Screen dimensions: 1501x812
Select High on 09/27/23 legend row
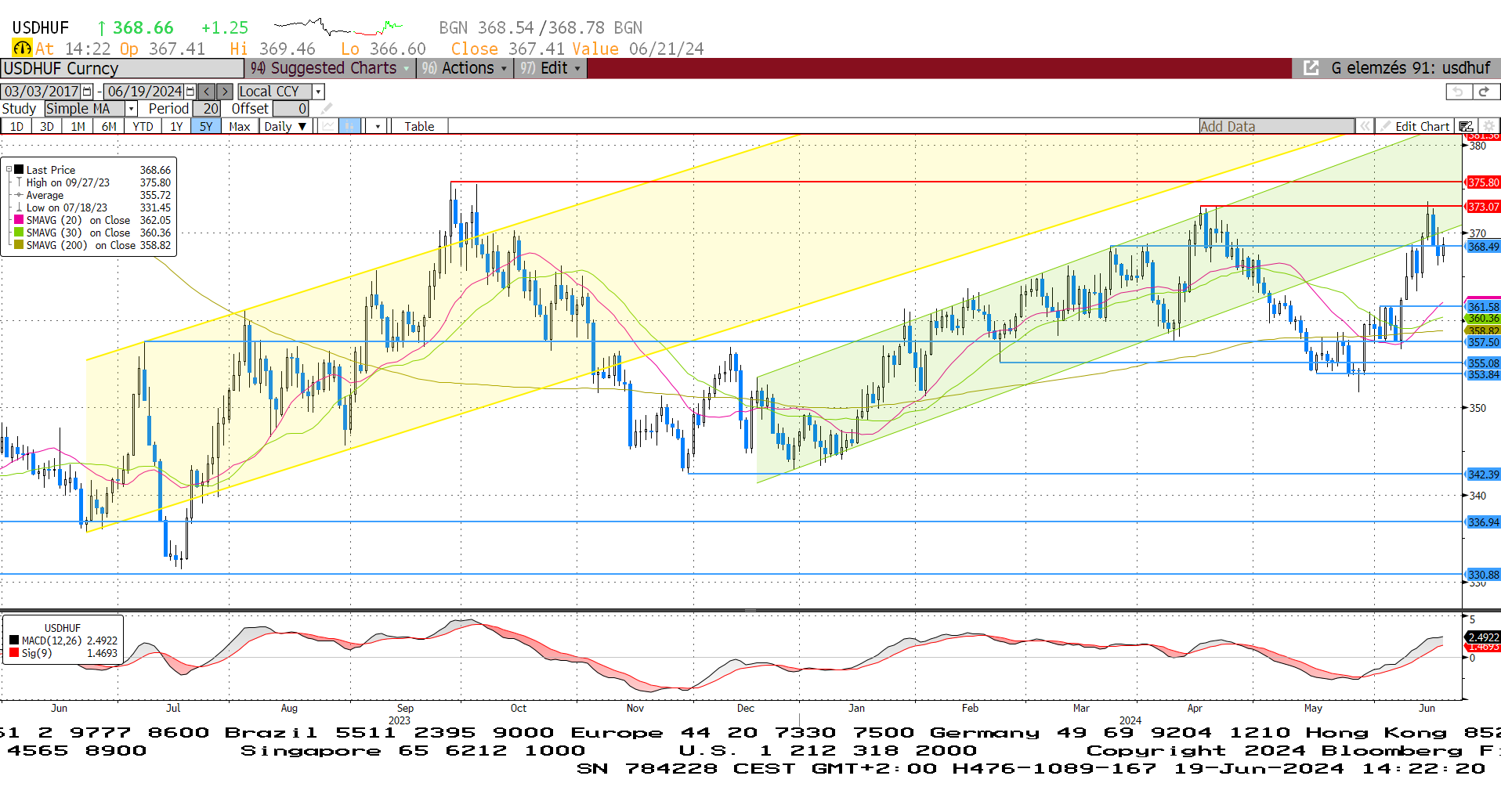pos(92,182)
